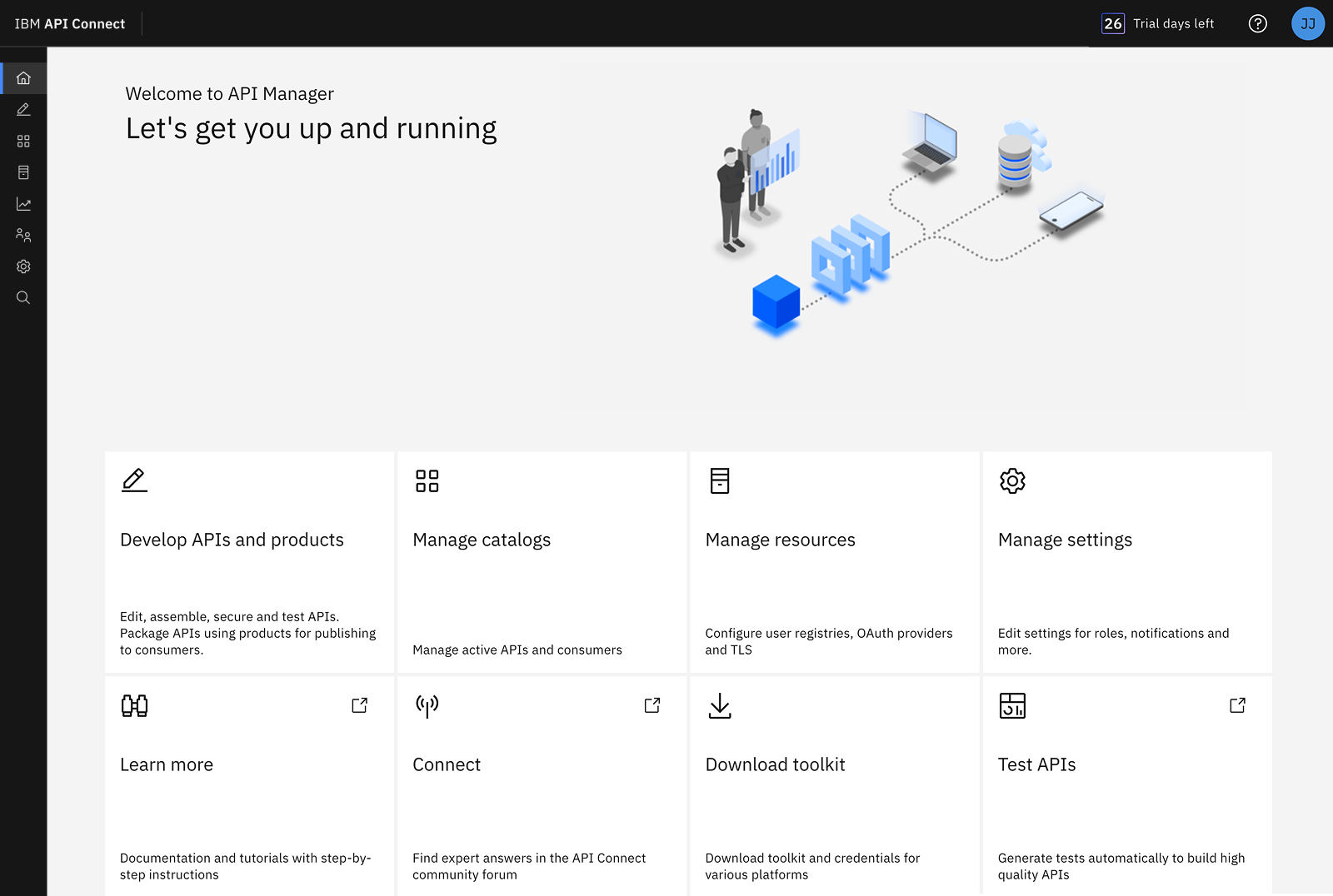Open the Develop APIs and products title
This screenshot has width=1333, height=896.
(232, 540)
